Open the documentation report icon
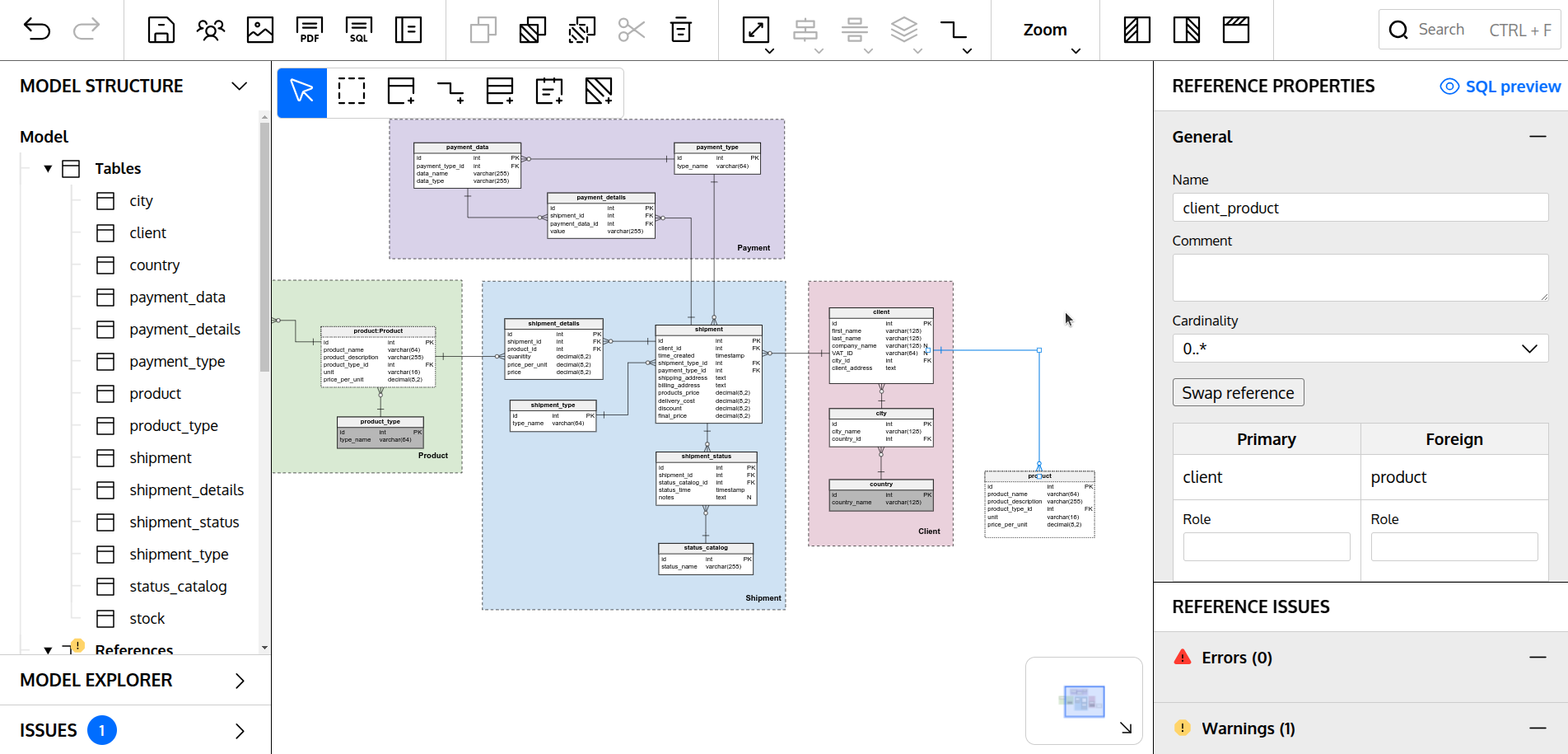The image size is (1568, 754). [408, 30]
